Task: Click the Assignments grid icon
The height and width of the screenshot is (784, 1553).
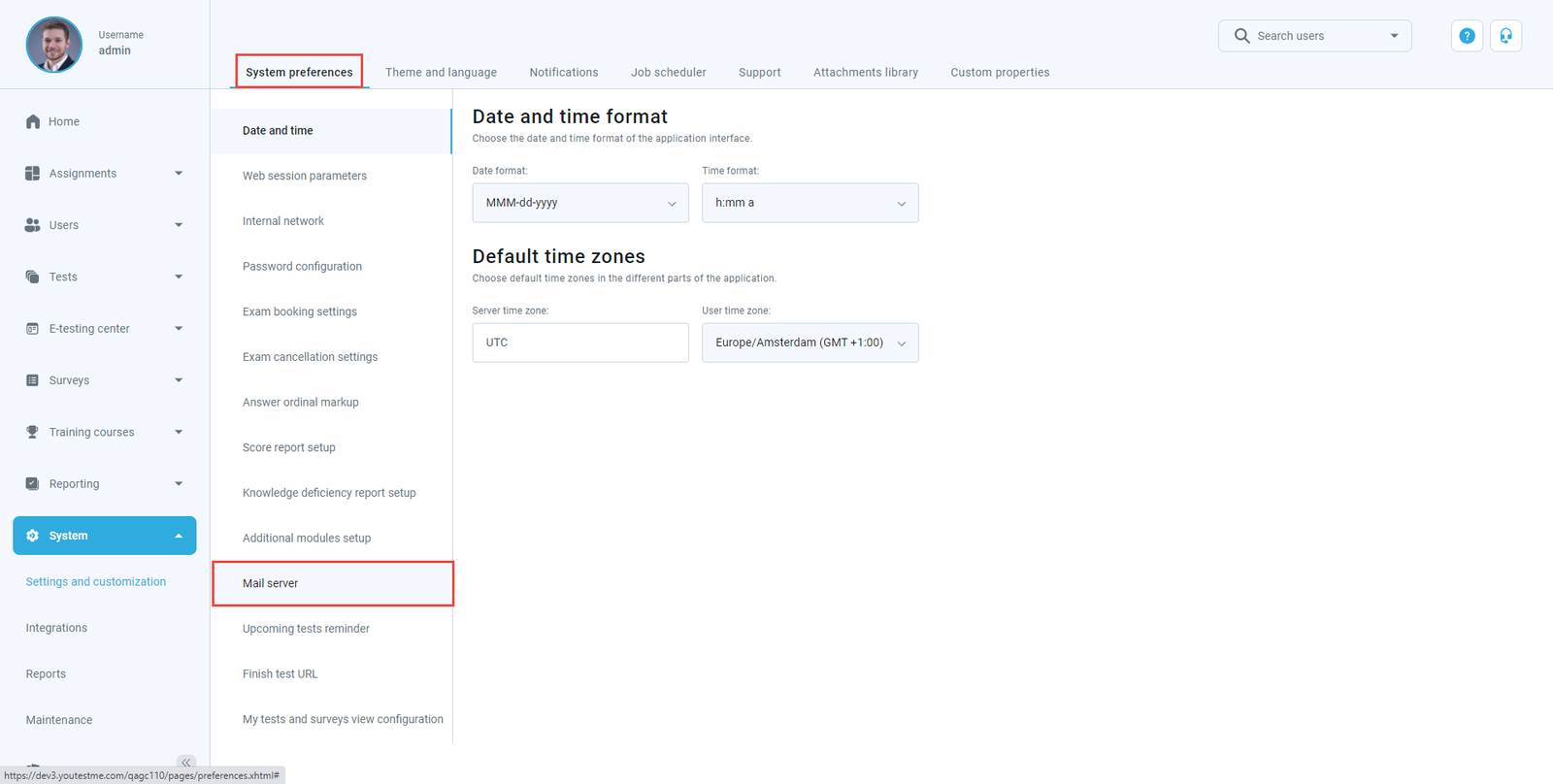Action: click(33, 174)
